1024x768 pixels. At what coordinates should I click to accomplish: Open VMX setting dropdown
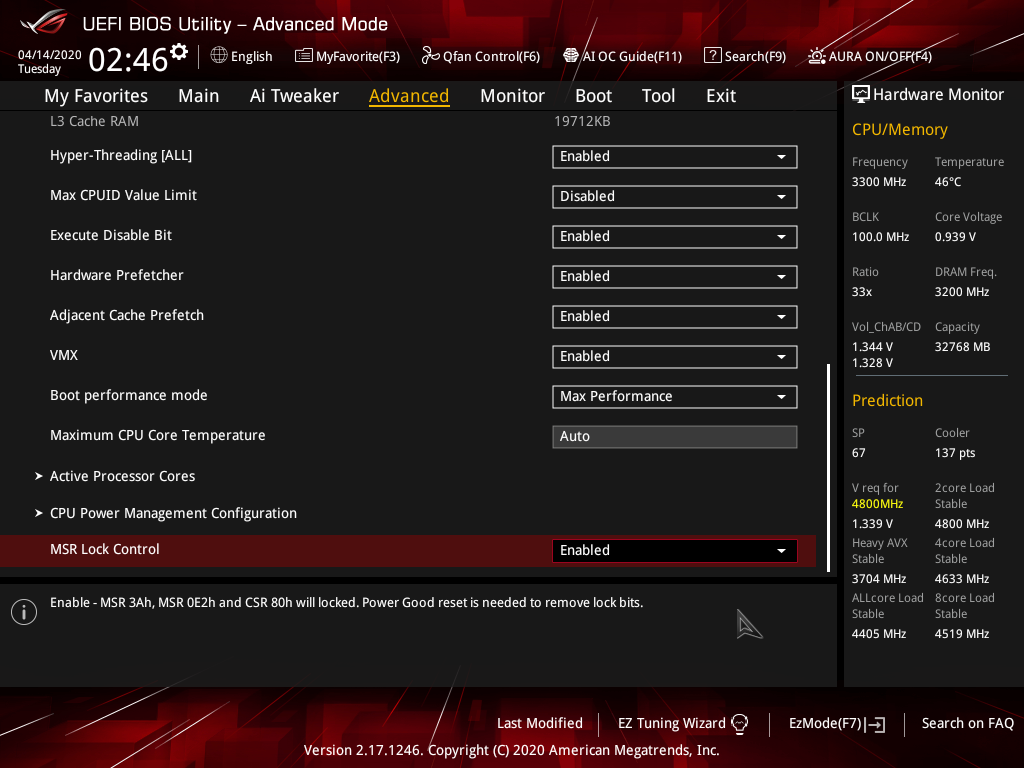pyautogui.click(x=675, y=357)
